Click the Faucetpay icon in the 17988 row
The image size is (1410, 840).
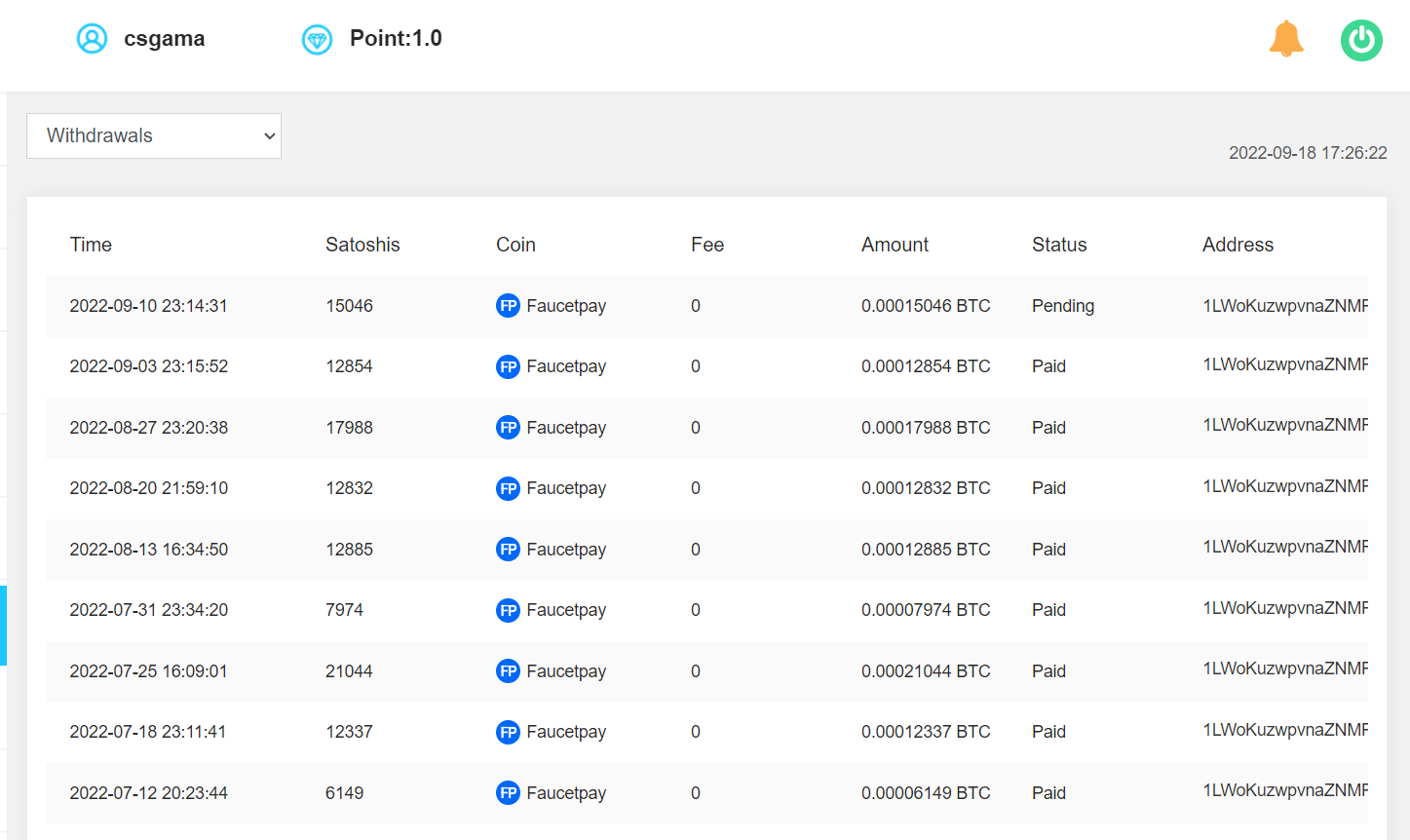(508, 428)
